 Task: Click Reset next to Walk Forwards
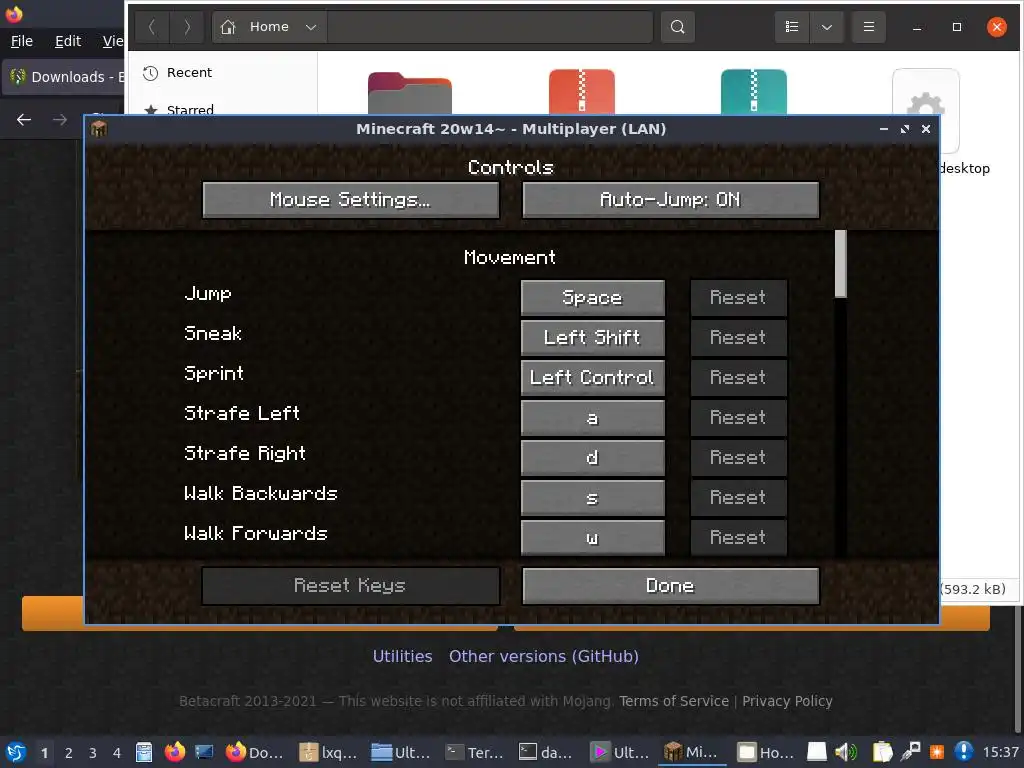coord(739,537)
